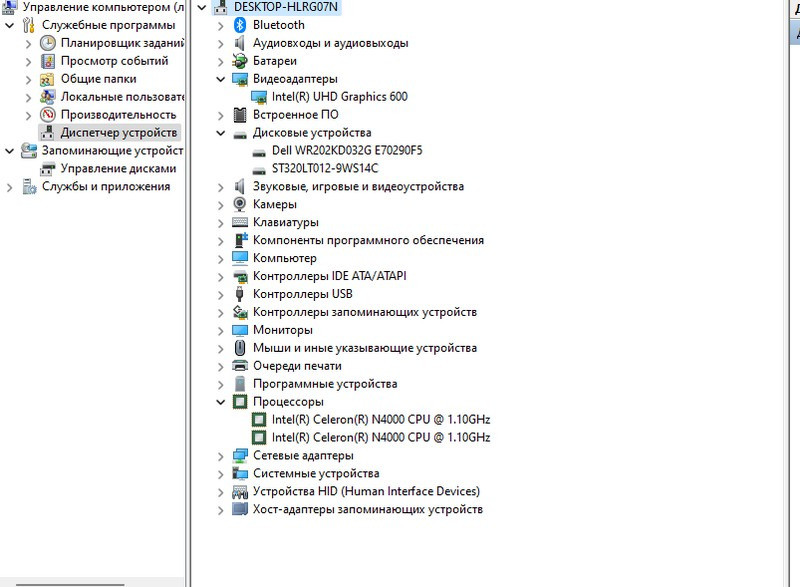Click the Bluetooth category icon
Image resolution: width=800 pixels, height=587 pixels.
(240, 25)
